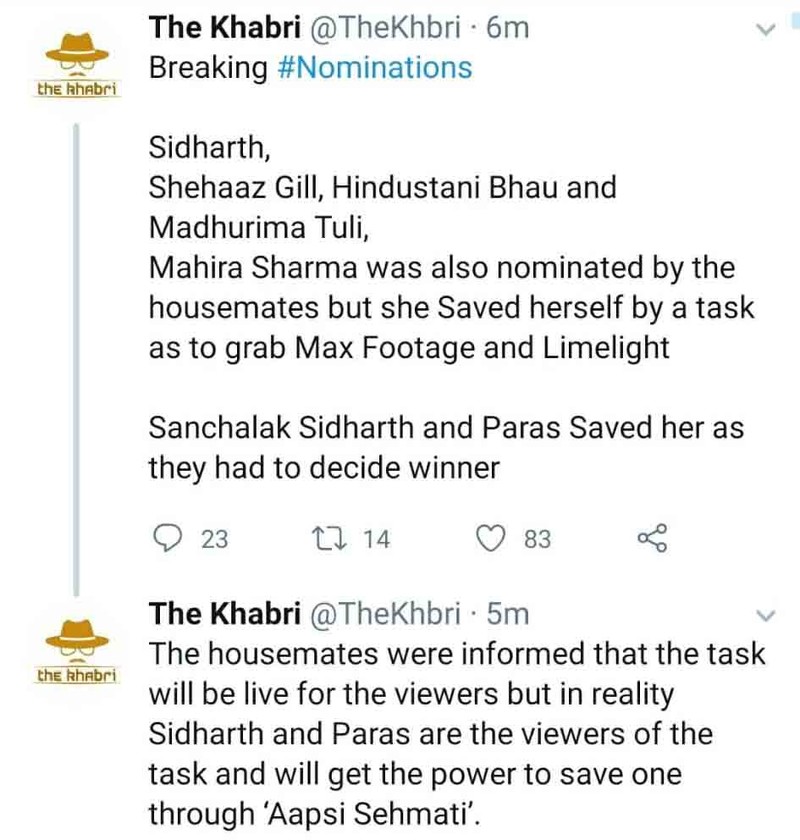Screen dimensions: 800x840
Task: Open the 6m timestamp of first tweet
Action: coord(507,28)
